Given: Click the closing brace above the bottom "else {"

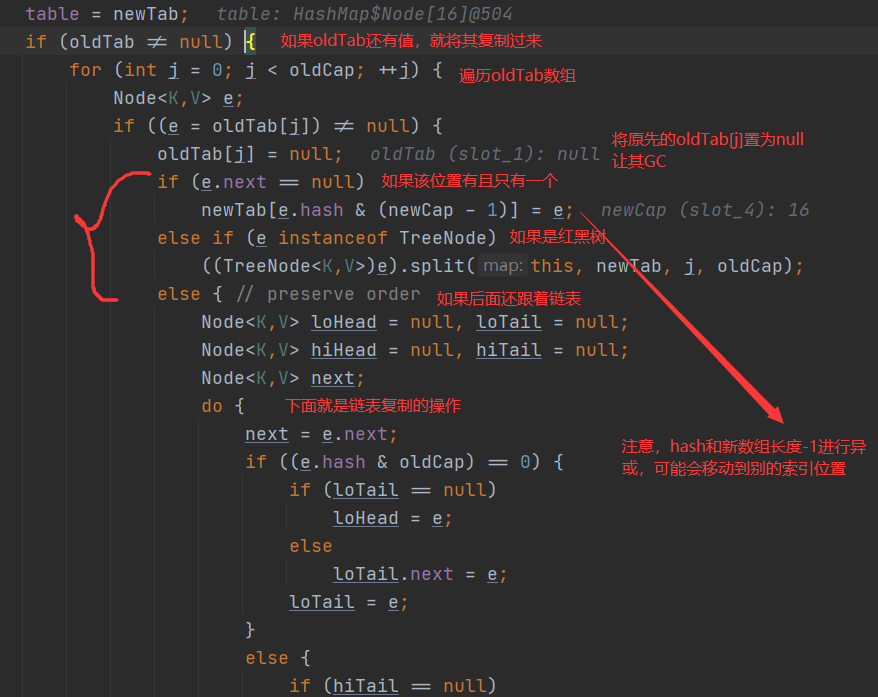Looking at the screenshot, I should coord(250,630).
